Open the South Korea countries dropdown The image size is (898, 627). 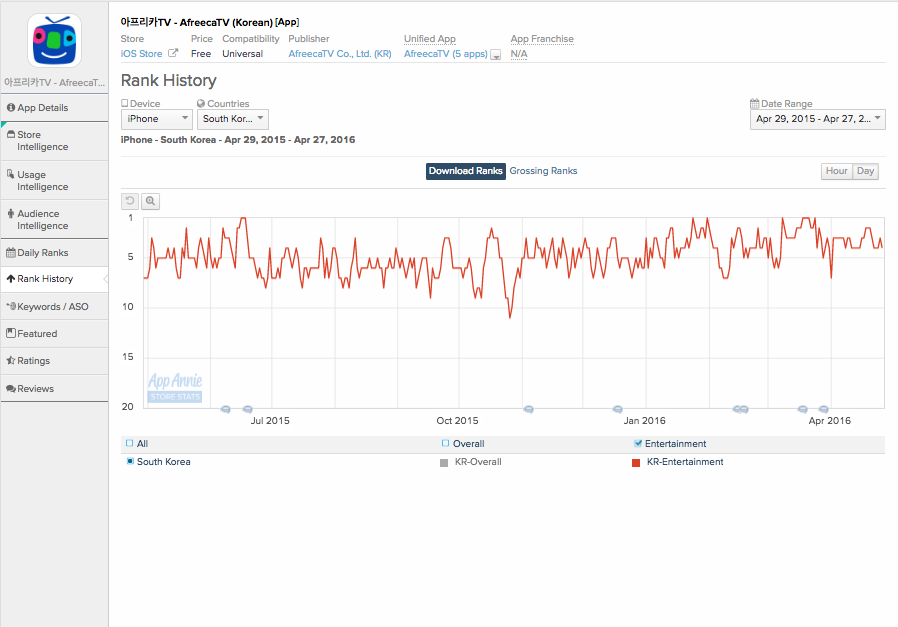[x=233, y=119]
